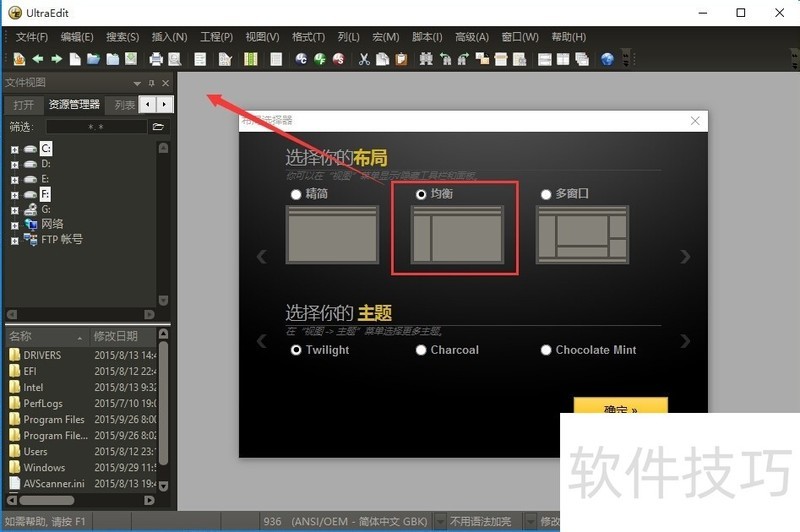Image resolution: width=800 pixels, height=532 pixels.
Task: Create a new file via the blank page icon
Action: pos(75,59)
